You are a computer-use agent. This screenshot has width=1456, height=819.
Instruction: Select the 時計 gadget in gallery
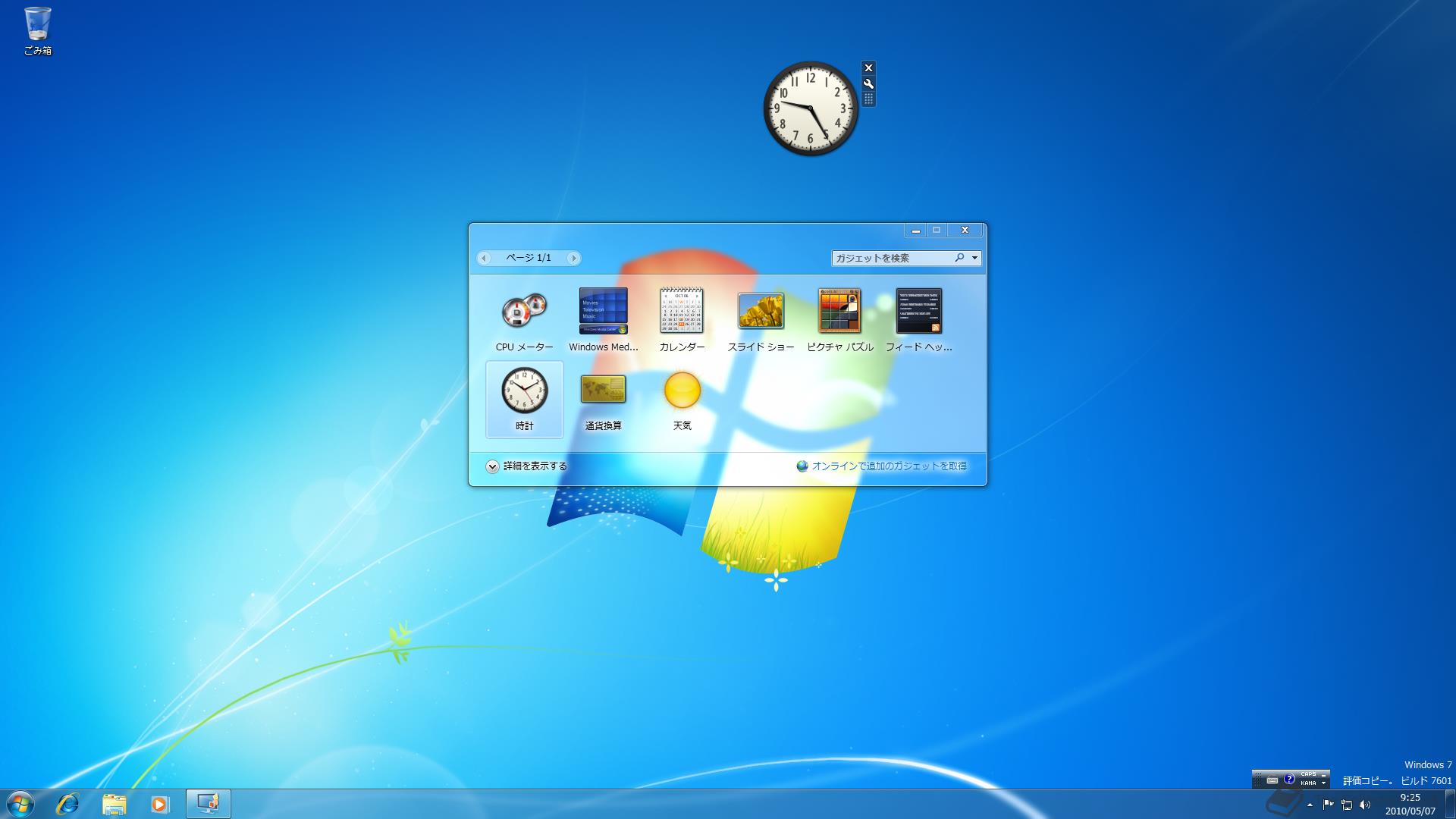coord(524,400)
